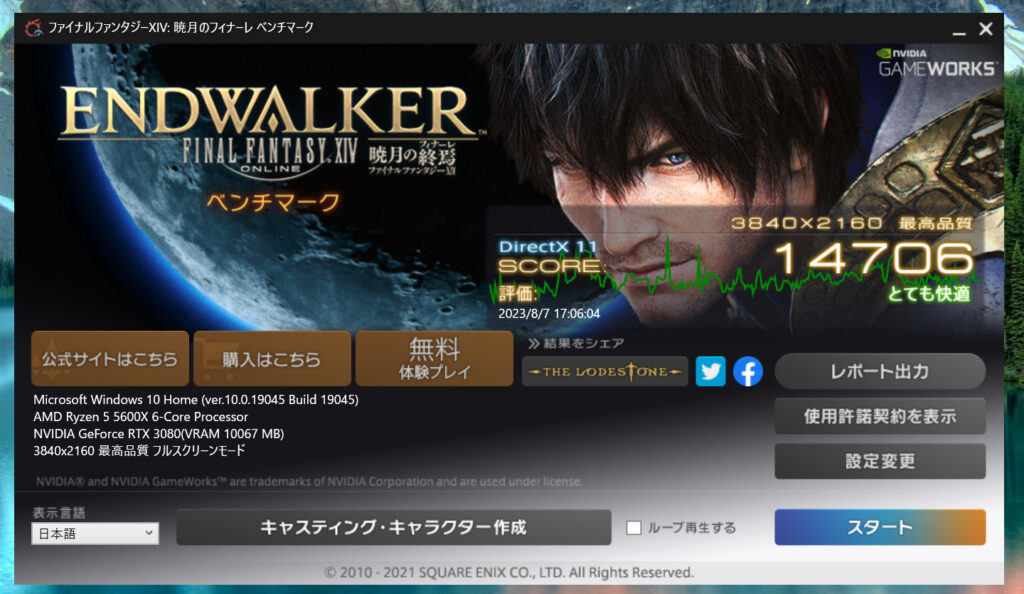Close the benchmark window

tap(985, 29)
